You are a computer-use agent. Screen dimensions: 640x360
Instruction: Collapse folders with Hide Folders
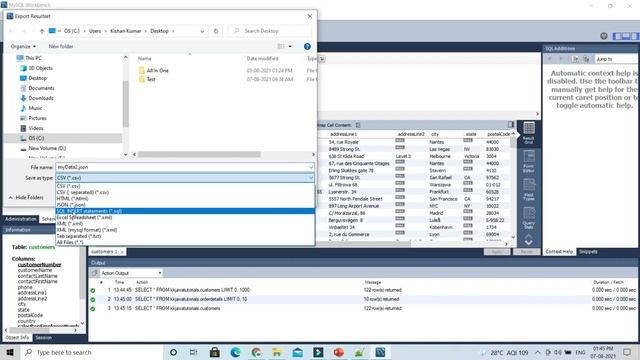pyautogui.click(x=26, y=198)
